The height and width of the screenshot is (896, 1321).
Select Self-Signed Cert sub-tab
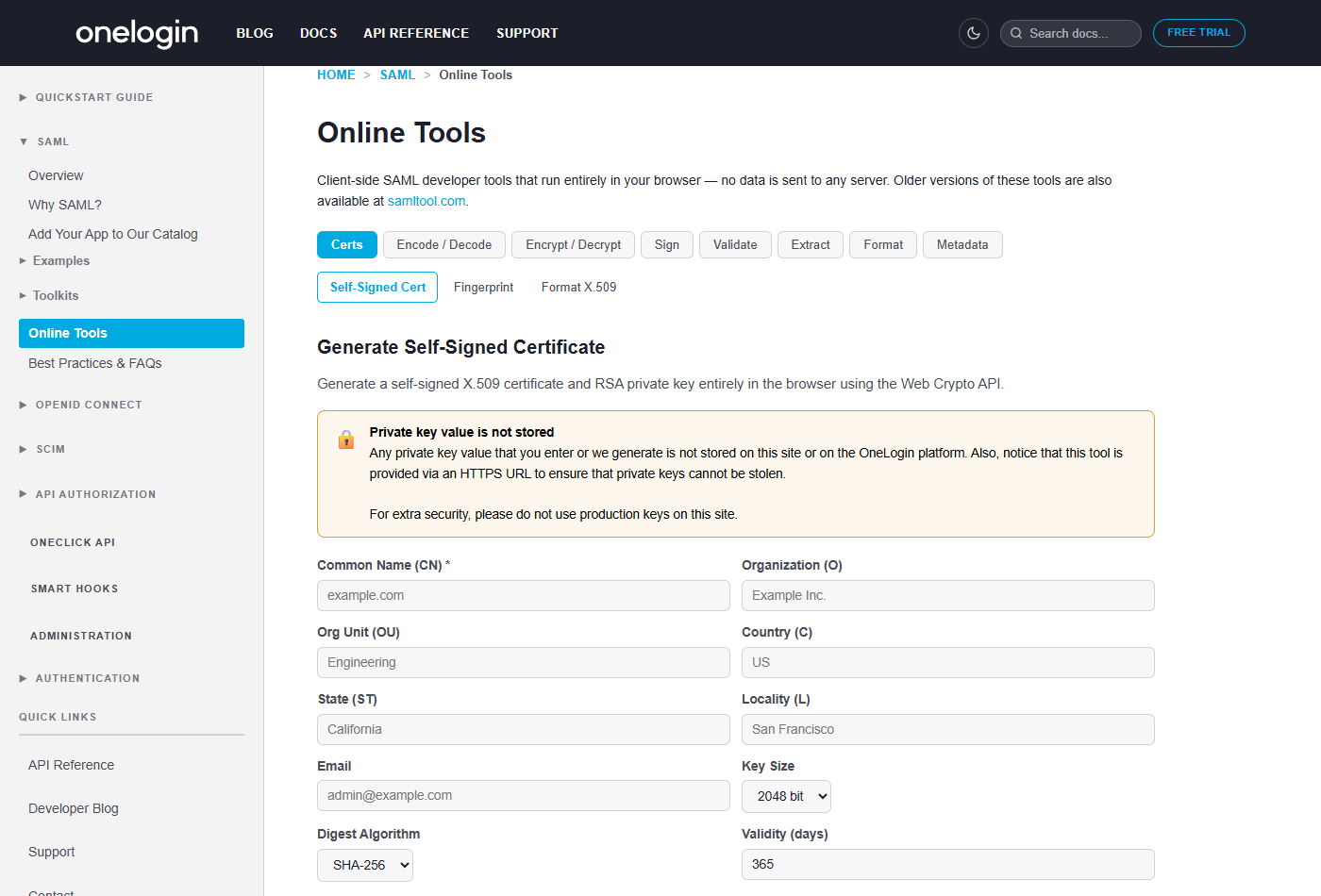[x=377, y=287]
